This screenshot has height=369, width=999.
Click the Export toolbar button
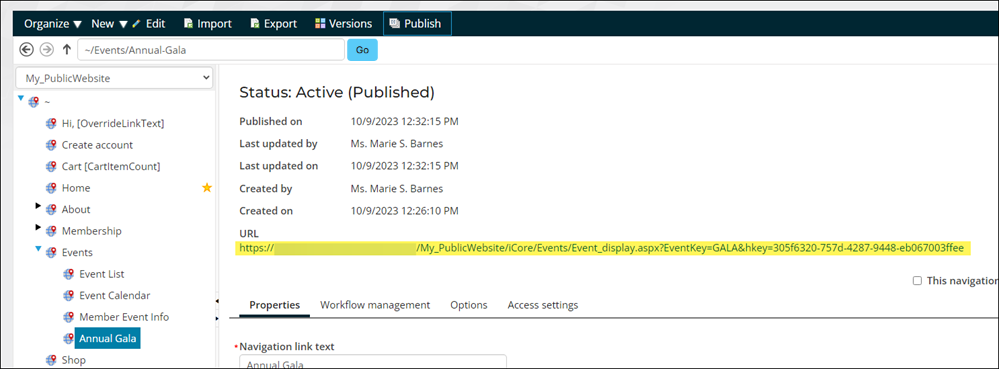tap(273, 24)
